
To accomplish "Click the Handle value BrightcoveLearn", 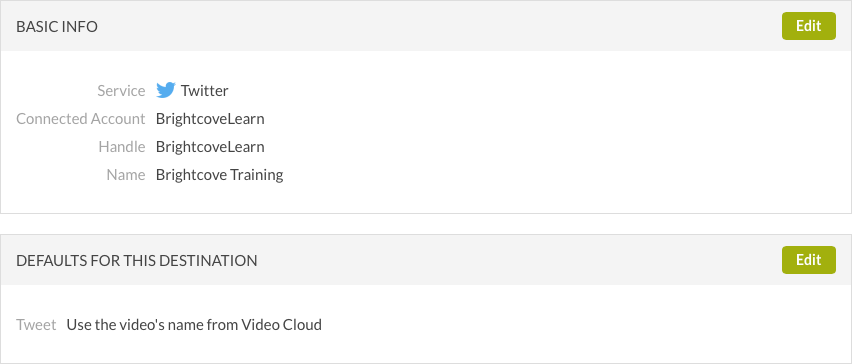I will (x=210, y=147).
